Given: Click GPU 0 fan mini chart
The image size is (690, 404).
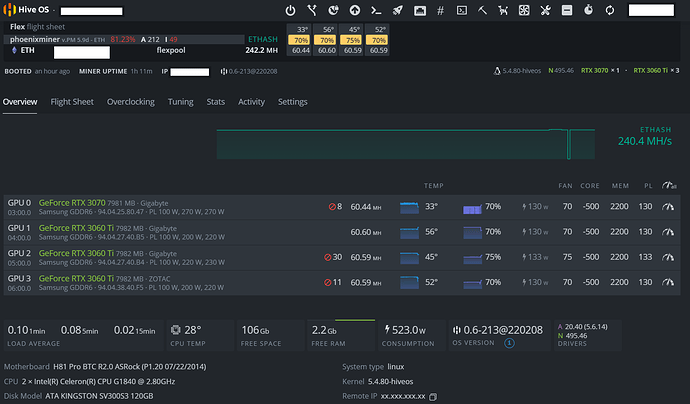Looking at the screenshot, I should tap(472, 209).
